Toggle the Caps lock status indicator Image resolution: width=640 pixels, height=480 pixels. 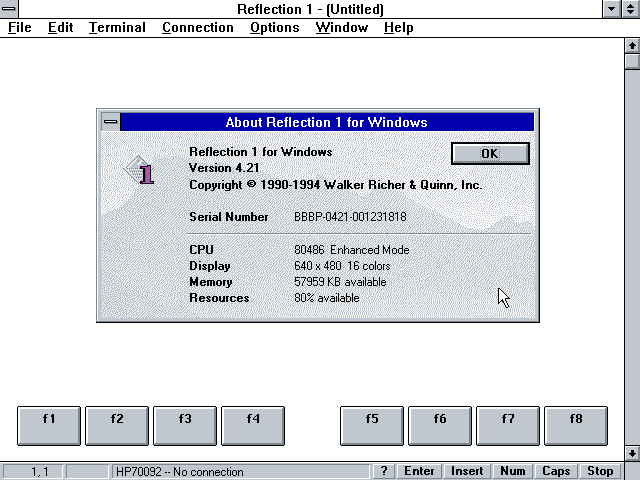tap(556, 471)
